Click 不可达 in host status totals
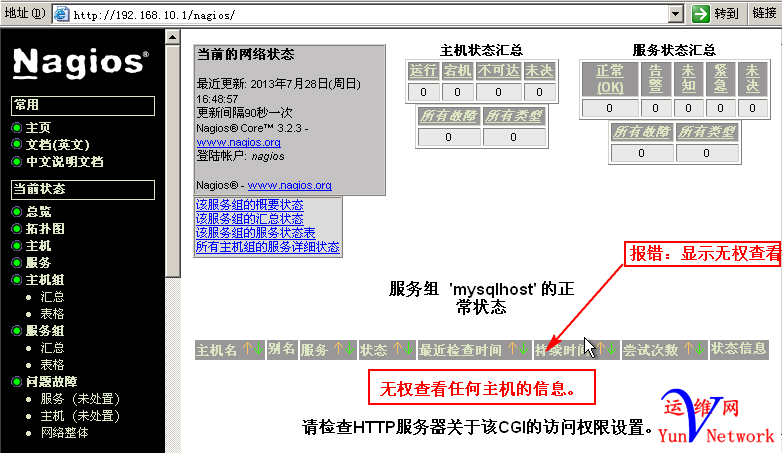782x453 pixels. point(498,71)
